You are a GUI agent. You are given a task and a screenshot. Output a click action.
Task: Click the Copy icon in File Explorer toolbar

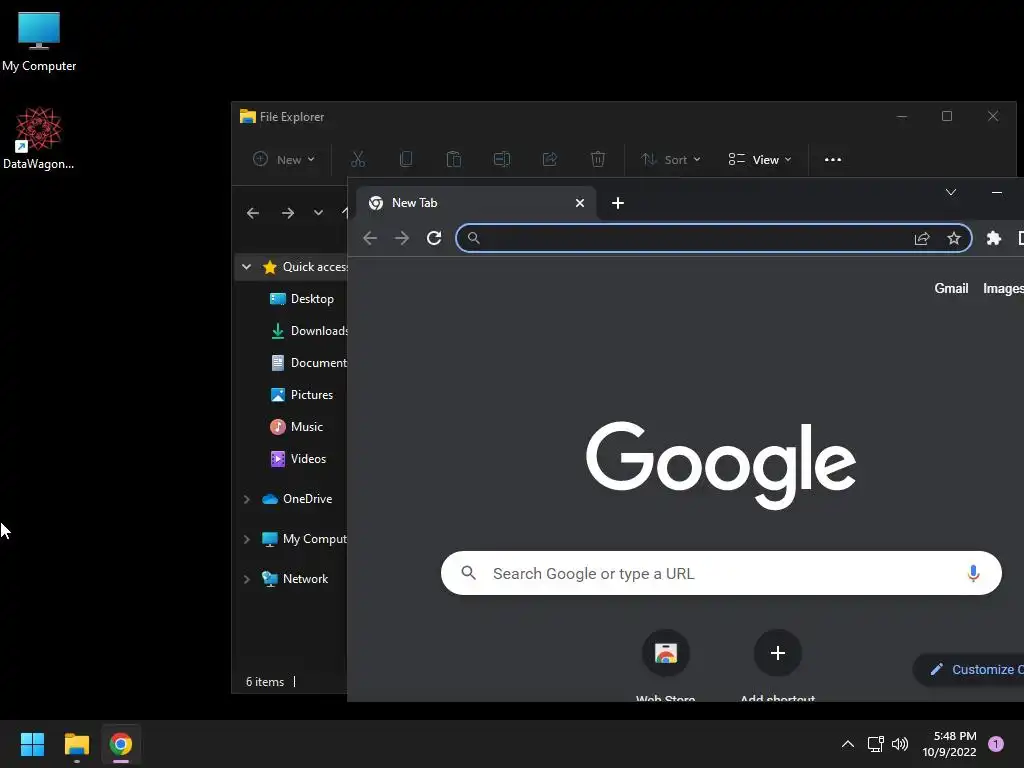click(406, 159)
